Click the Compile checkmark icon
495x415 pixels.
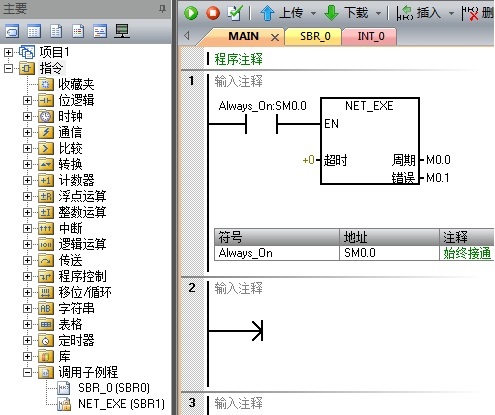235,13
